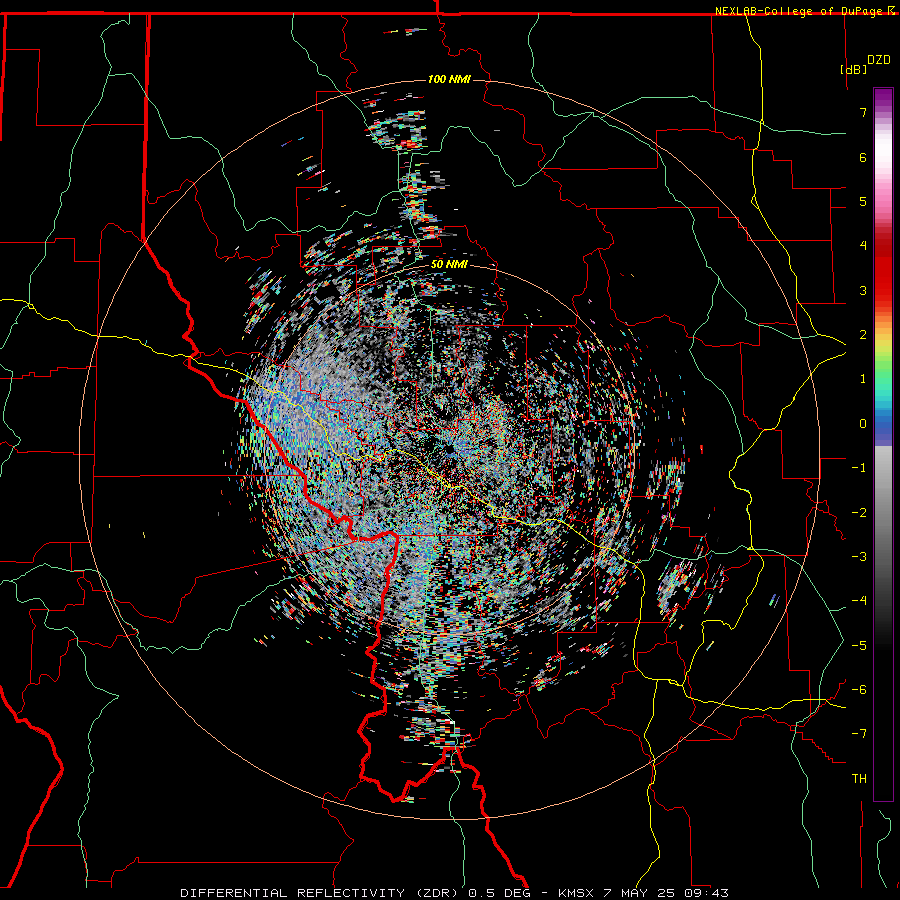The width and height of the screenshot is (900, 900).
Task: Click the TH threshold label on legend
Action: tap(859, 779)
